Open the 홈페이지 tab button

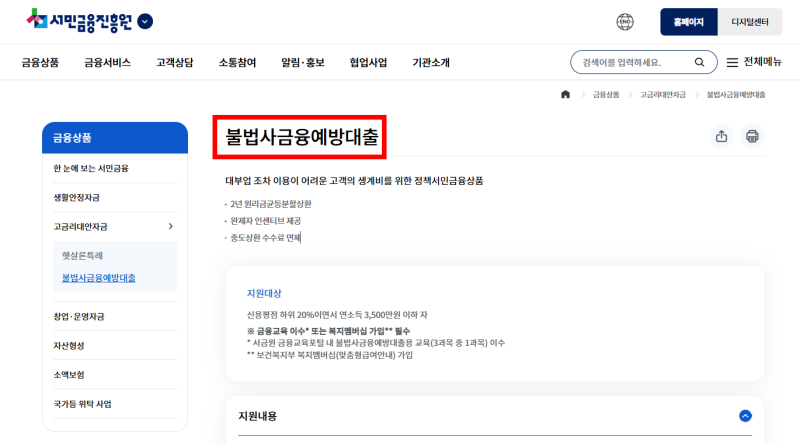(x=689, y=22)
